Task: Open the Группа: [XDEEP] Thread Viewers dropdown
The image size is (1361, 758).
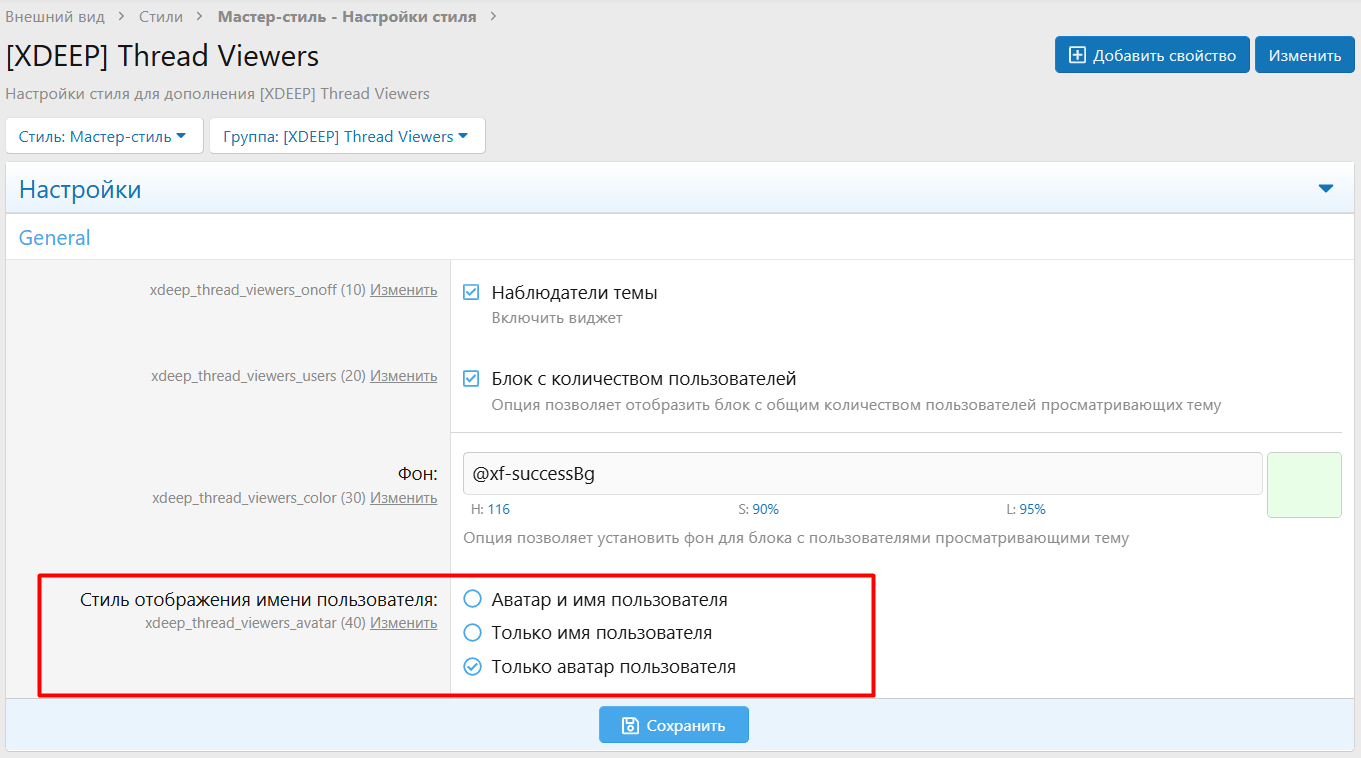Action: [x=347, y=136]
